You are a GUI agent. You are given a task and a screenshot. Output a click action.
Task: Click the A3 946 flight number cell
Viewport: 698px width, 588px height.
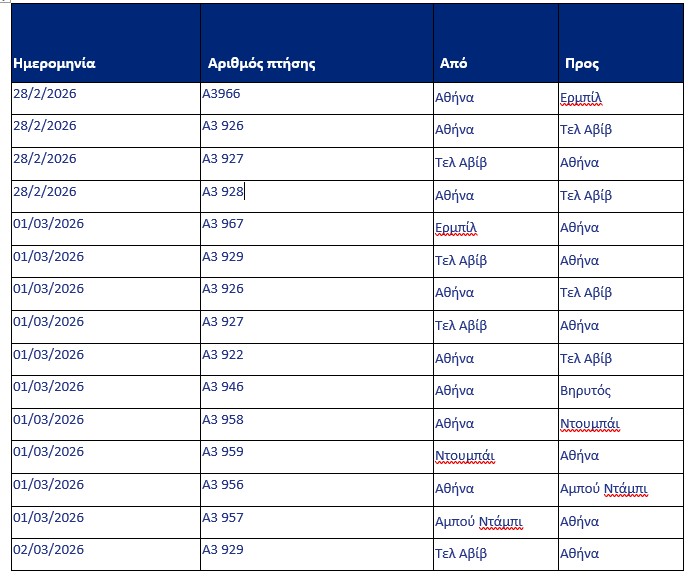tap(317, 392)
